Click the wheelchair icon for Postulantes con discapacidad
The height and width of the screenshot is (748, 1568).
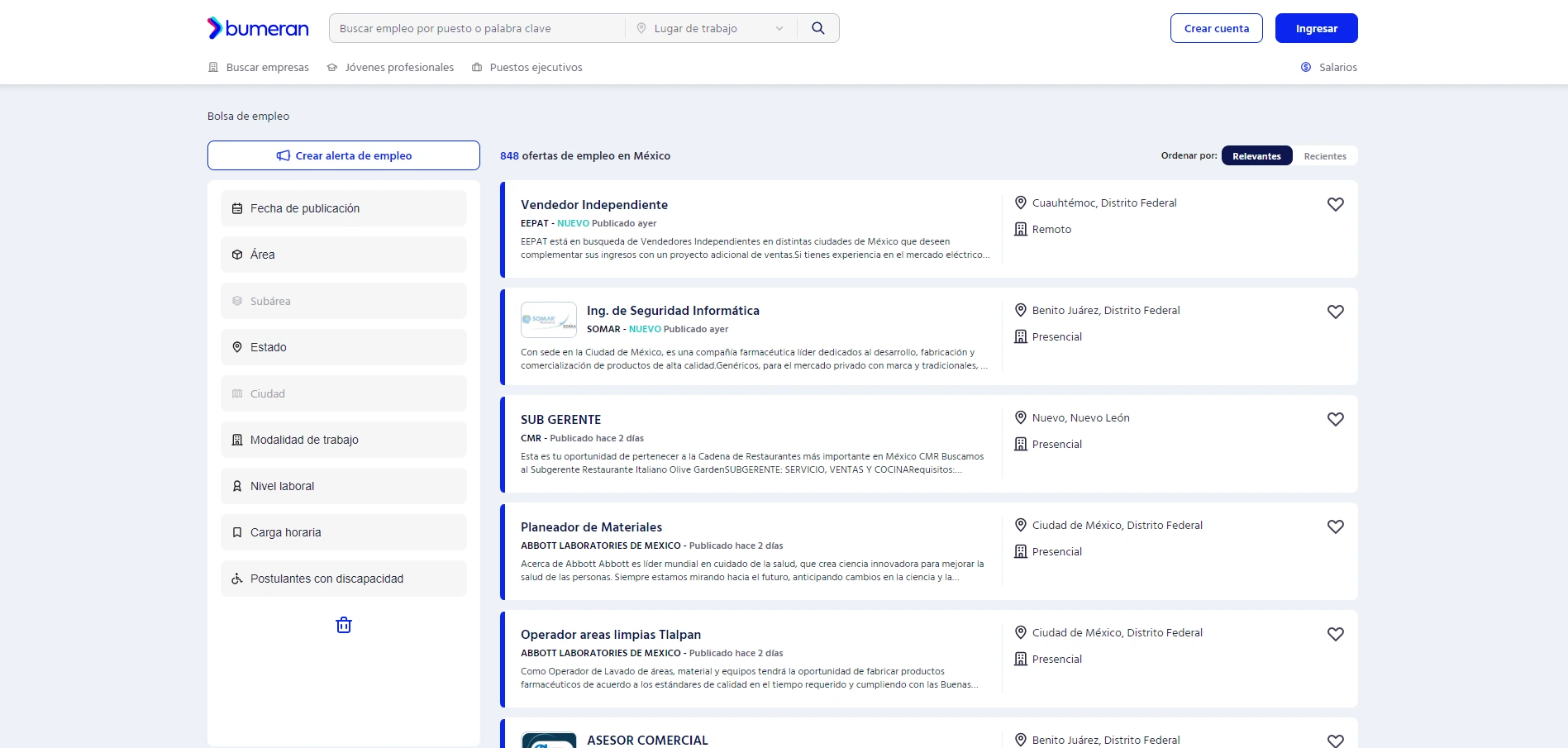(237, 579)
